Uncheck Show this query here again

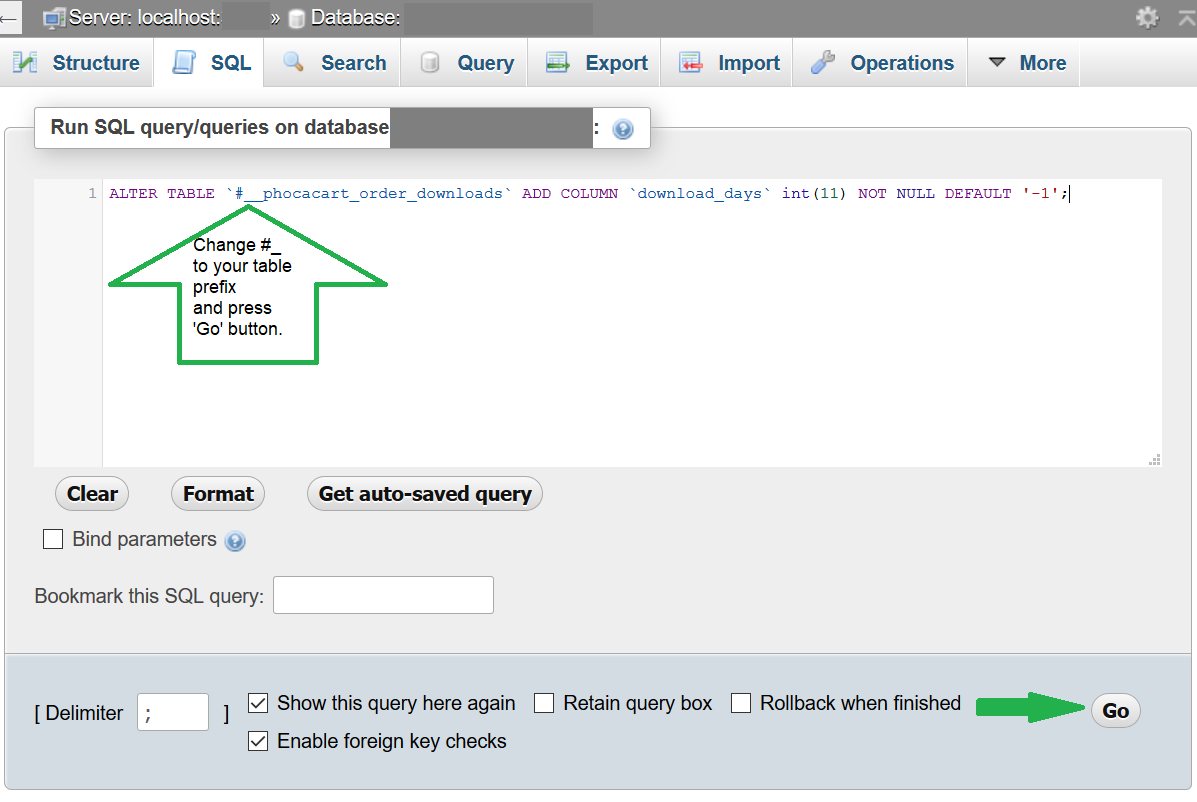(258, 703)
